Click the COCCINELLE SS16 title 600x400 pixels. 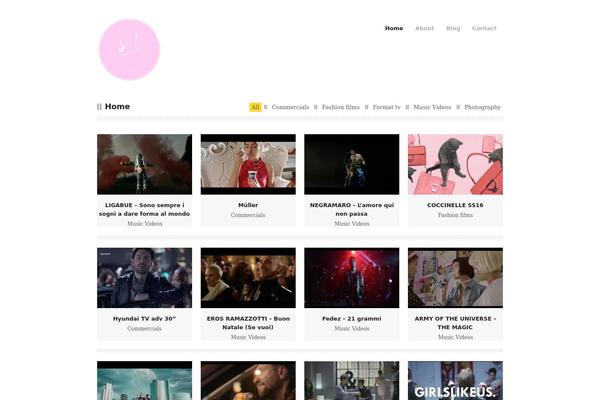[455, 205]
